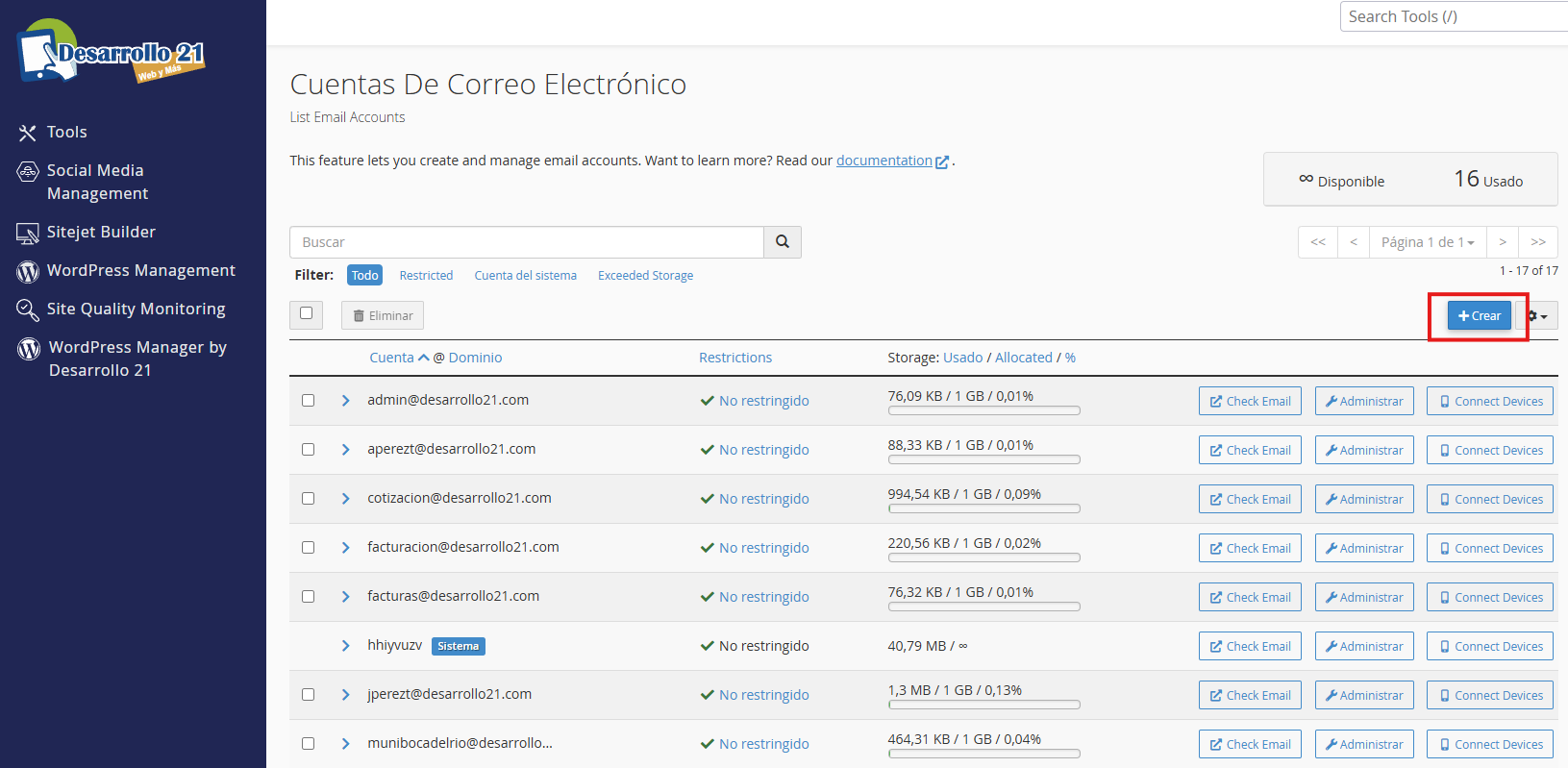This screenshot has height=768, width=1568.
Task: Open Sitejet Builder from sidebar
Action: point(100,232)
